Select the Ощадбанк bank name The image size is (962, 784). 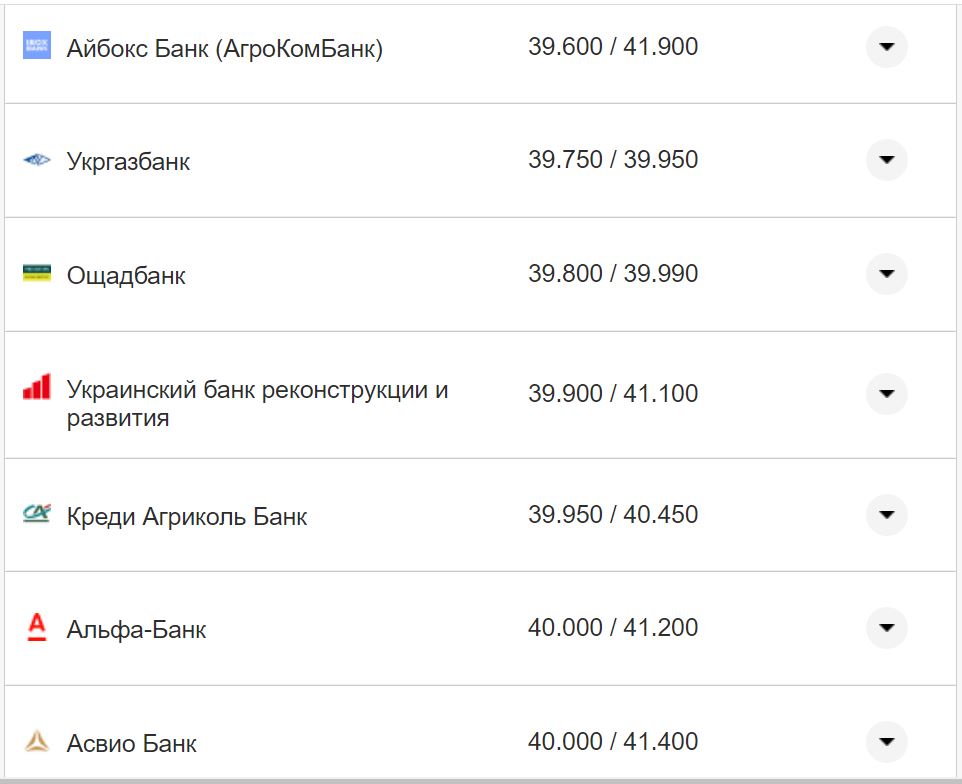tap(124, 273)
